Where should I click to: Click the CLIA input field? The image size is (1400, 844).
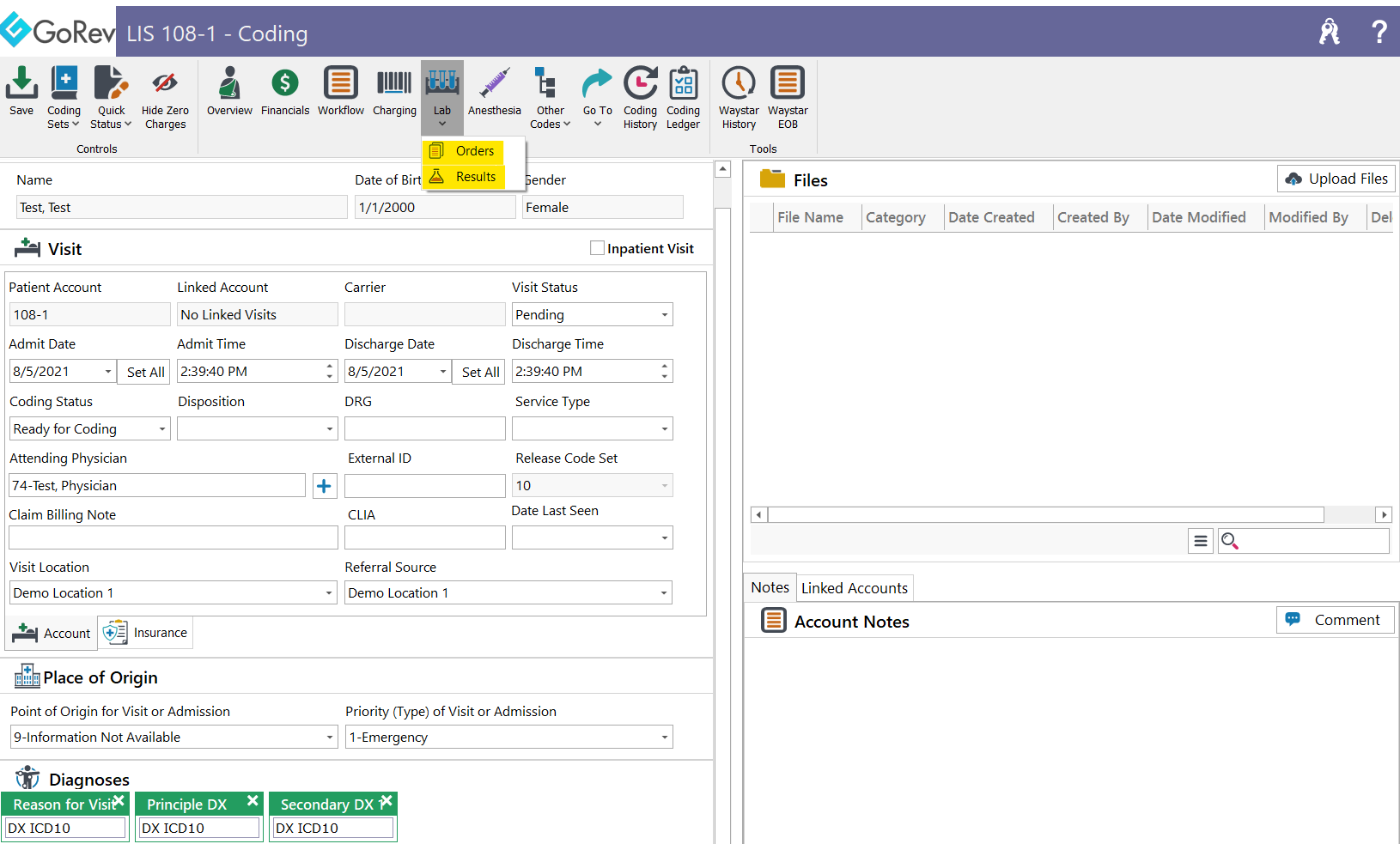coord(425,538)
